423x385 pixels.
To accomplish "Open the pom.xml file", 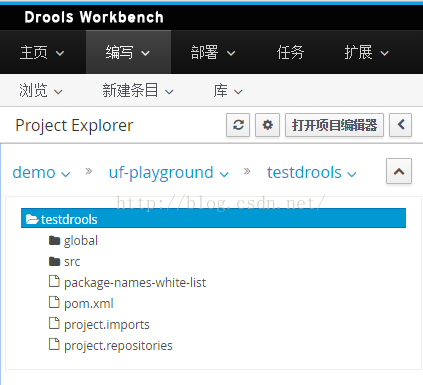I will click(89, 304).
